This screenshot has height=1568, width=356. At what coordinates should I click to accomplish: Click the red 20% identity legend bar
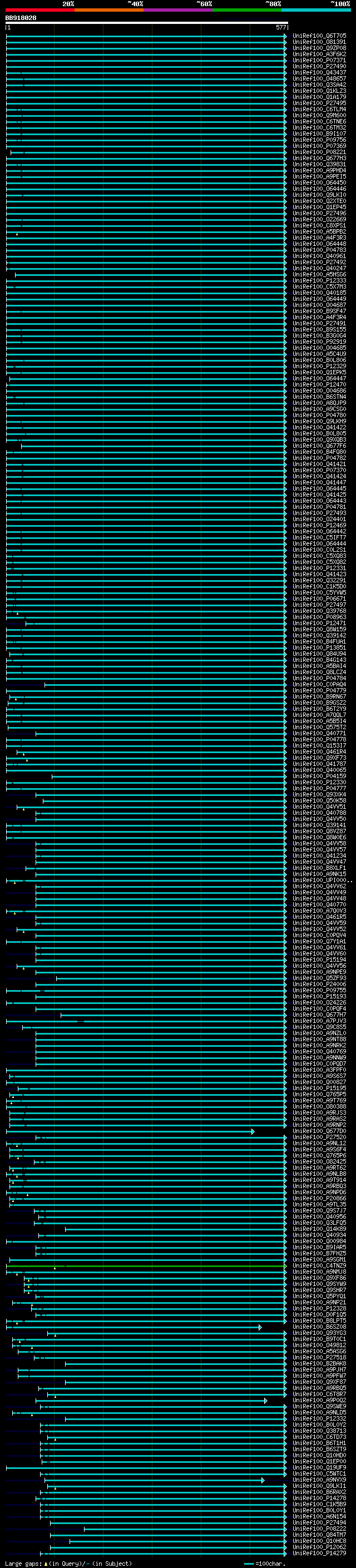(39, 10)
